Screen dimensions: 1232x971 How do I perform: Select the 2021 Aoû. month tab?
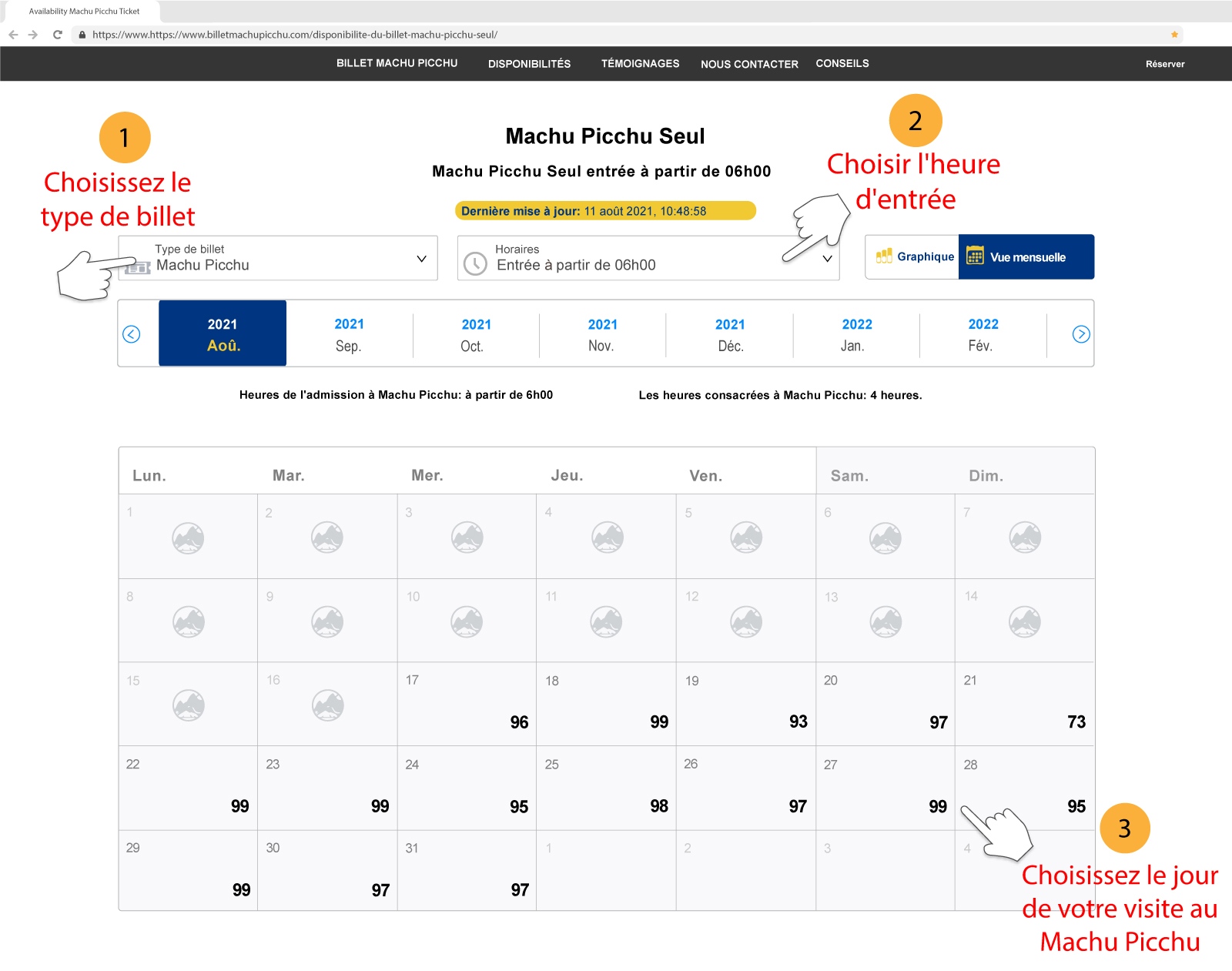tap(223, 333)
